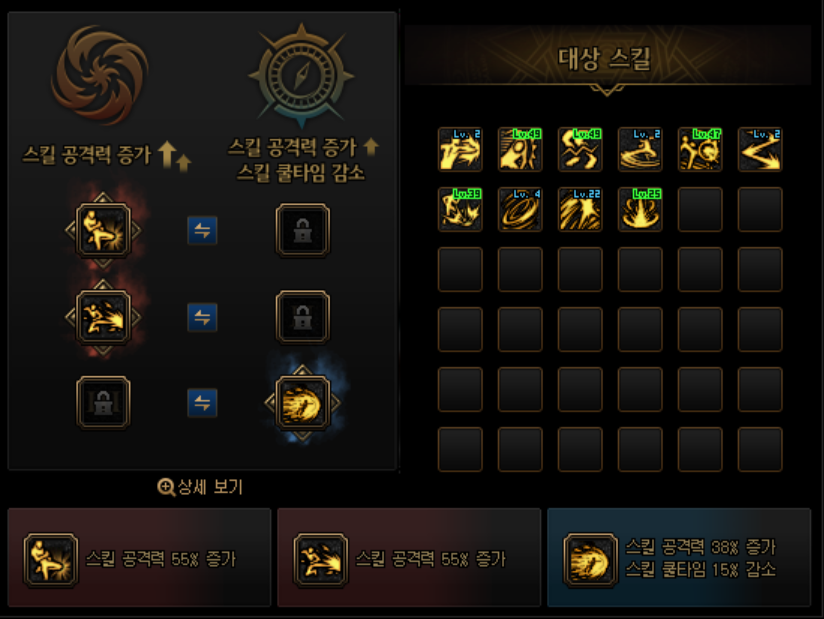Select the Lv.47 kick skill icon

coord(700,149)
